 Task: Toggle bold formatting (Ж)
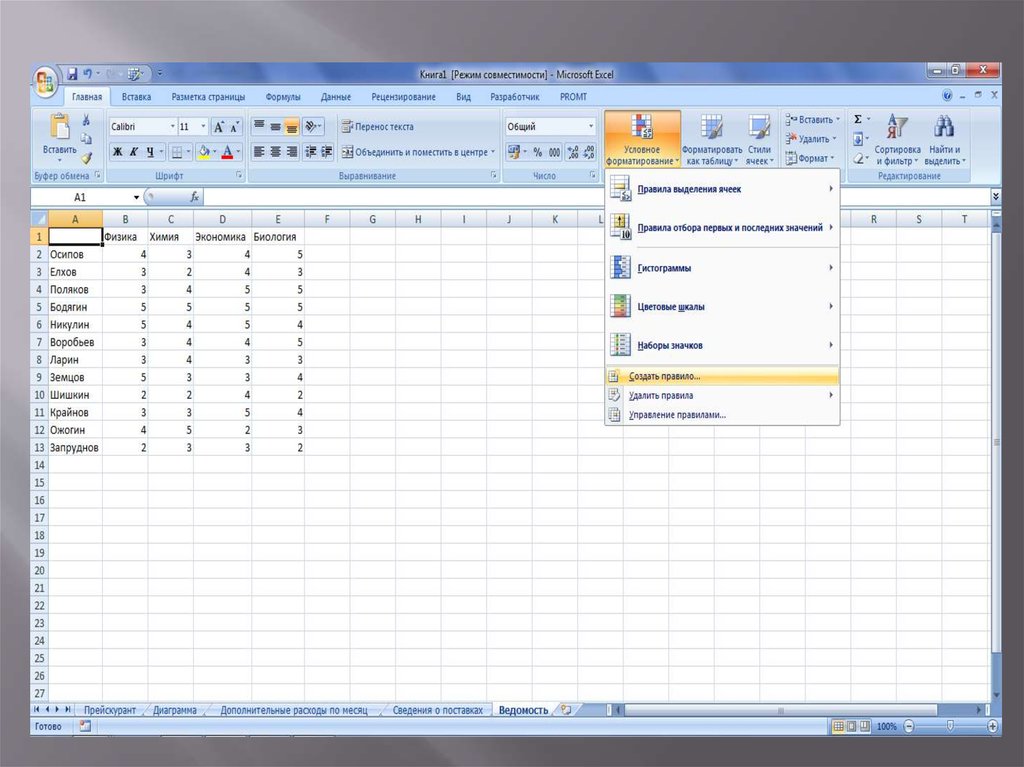pyautogui.click(x=117, y=152)
